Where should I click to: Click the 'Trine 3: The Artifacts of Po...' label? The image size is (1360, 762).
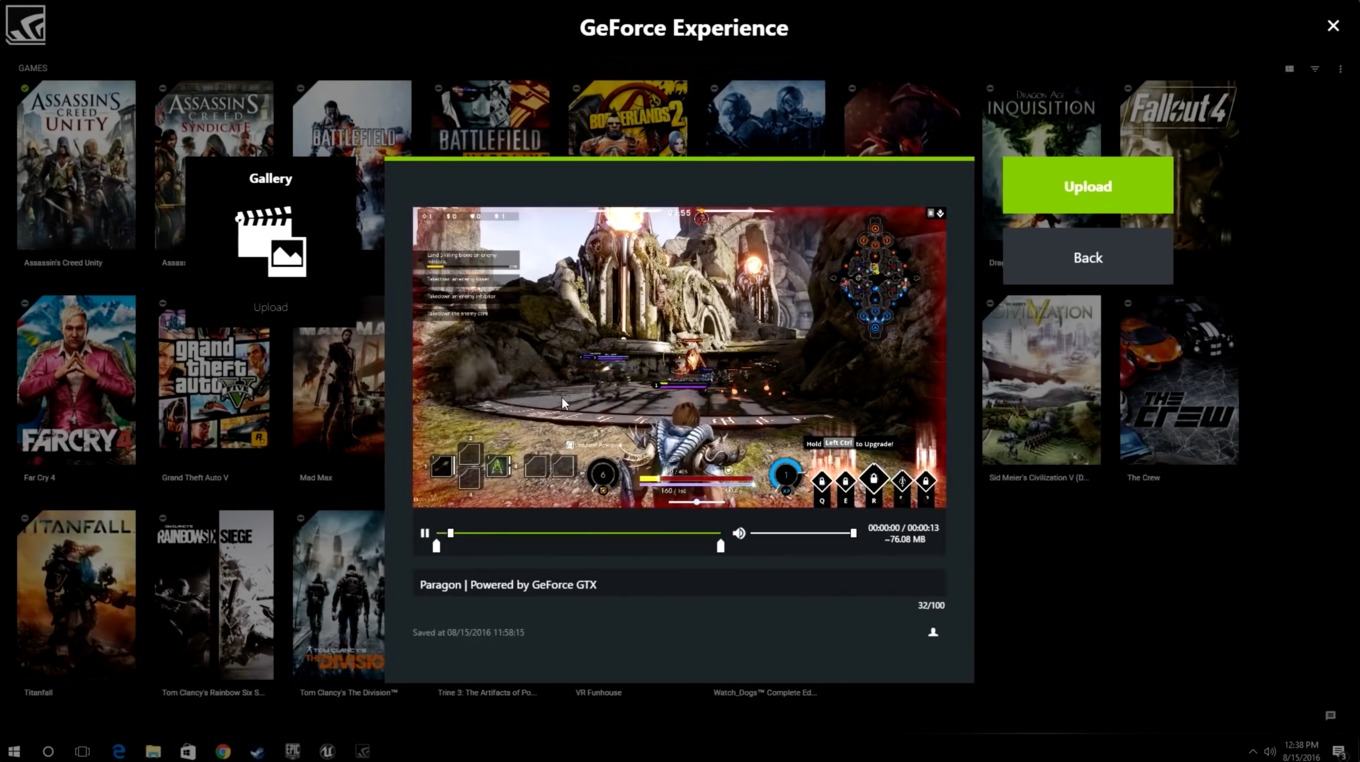487,692
